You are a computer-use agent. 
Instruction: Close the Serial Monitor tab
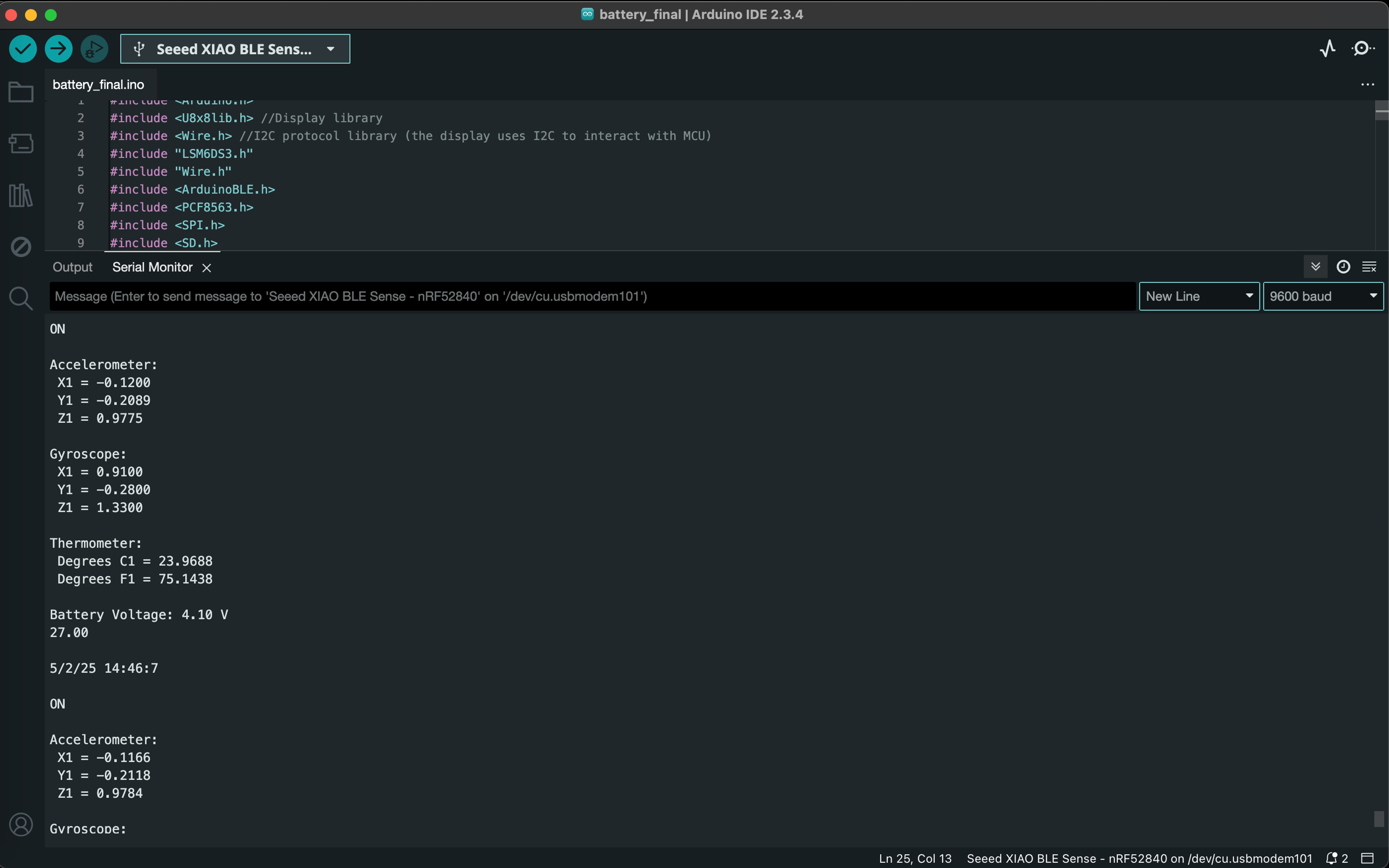[207, 268]
